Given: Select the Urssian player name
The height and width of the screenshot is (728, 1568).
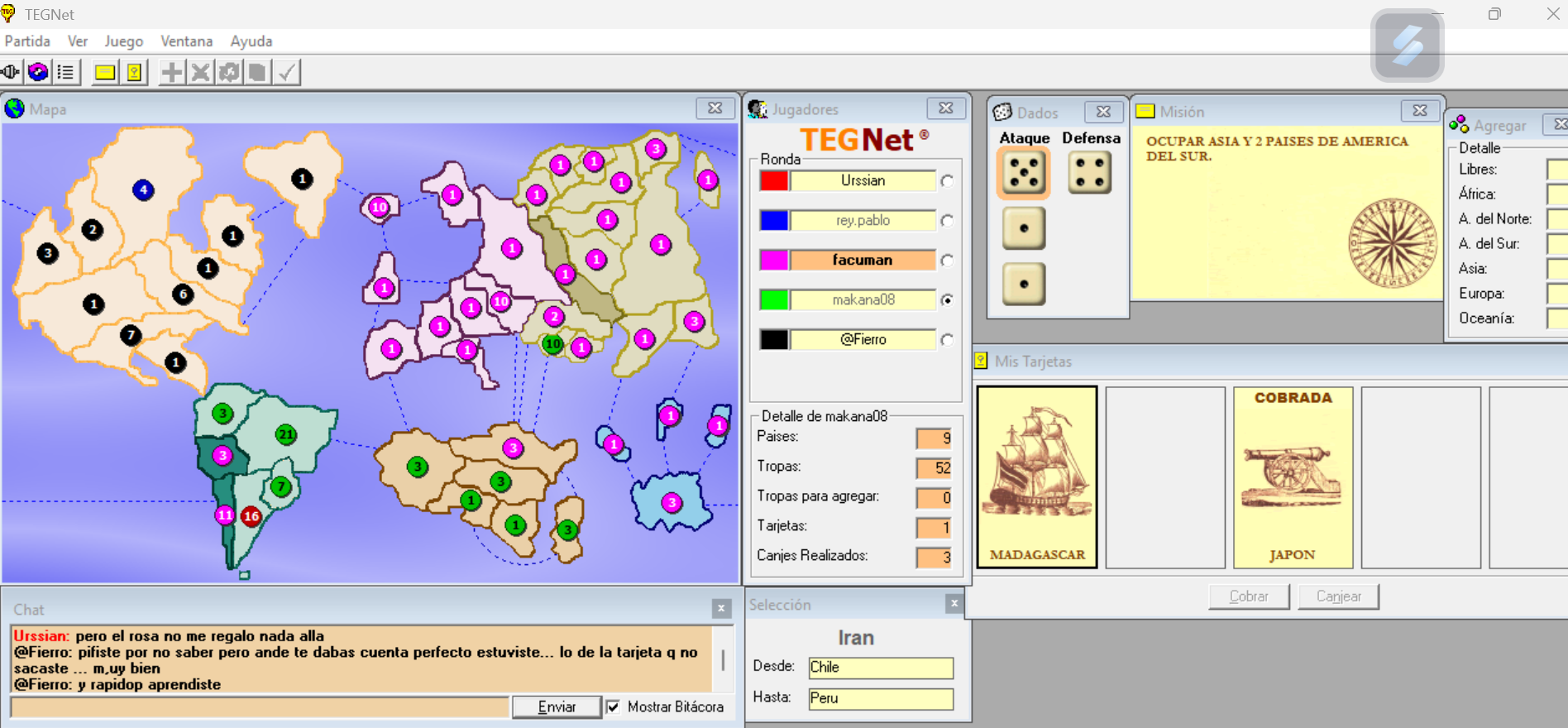Looking at the screenshot, I should point(863,180).
